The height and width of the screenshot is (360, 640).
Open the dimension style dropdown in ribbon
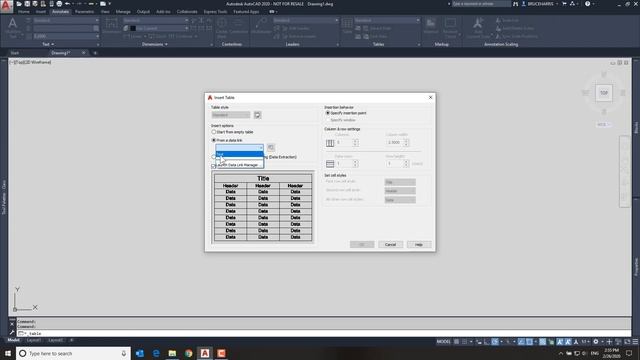[156, 20]
